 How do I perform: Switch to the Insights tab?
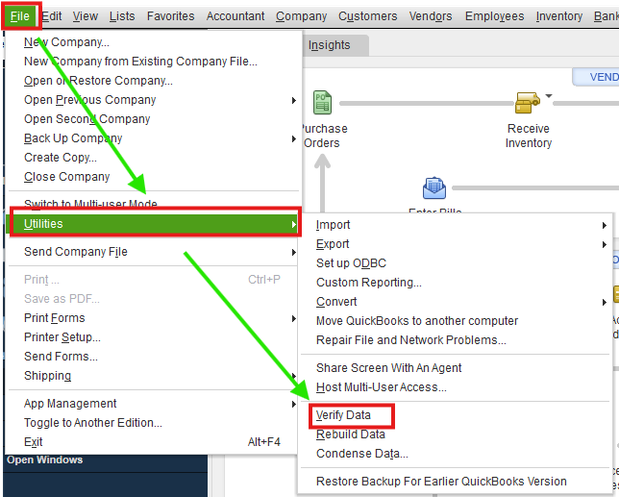tap(335, 45)
